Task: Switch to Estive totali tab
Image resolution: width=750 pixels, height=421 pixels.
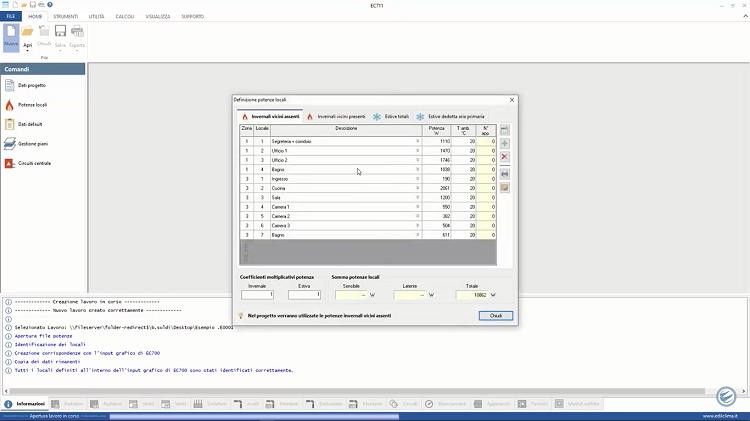Action: coord(391,117)
